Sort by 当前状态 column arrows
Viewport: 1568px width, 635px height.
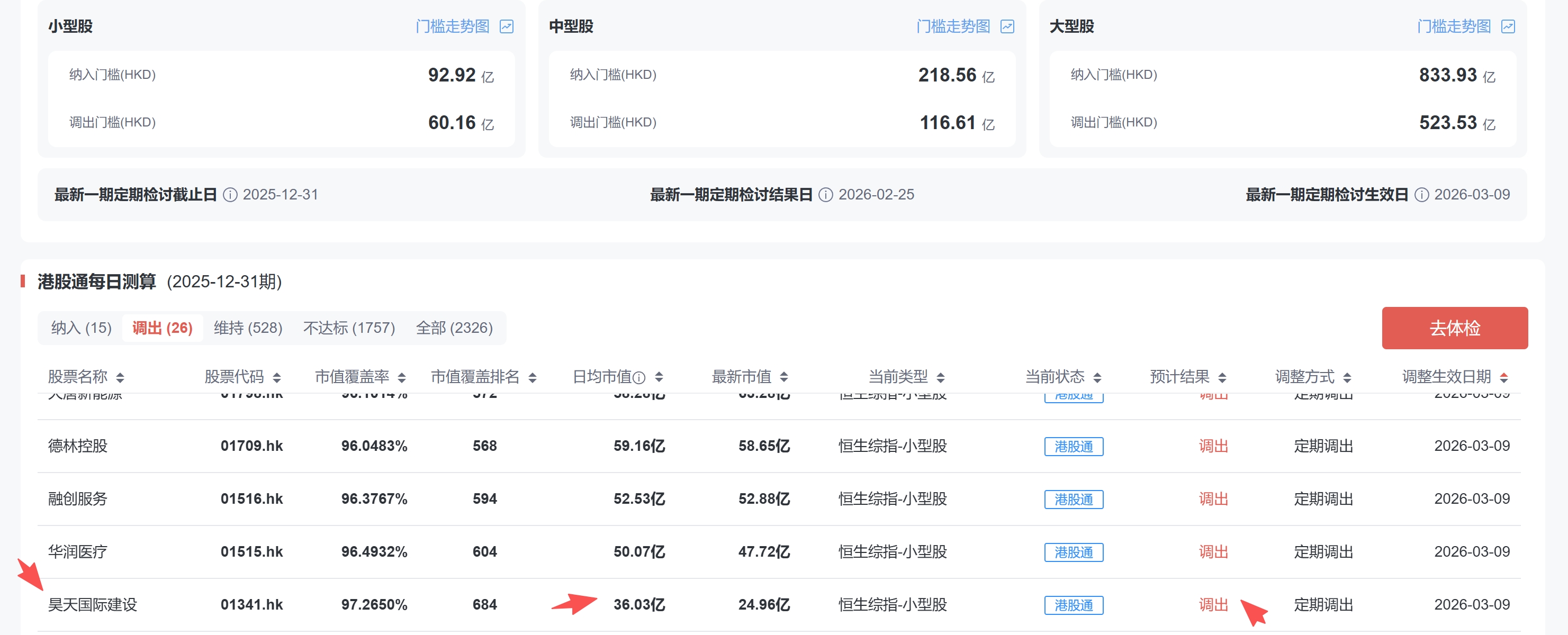(x=1097, y=378)
